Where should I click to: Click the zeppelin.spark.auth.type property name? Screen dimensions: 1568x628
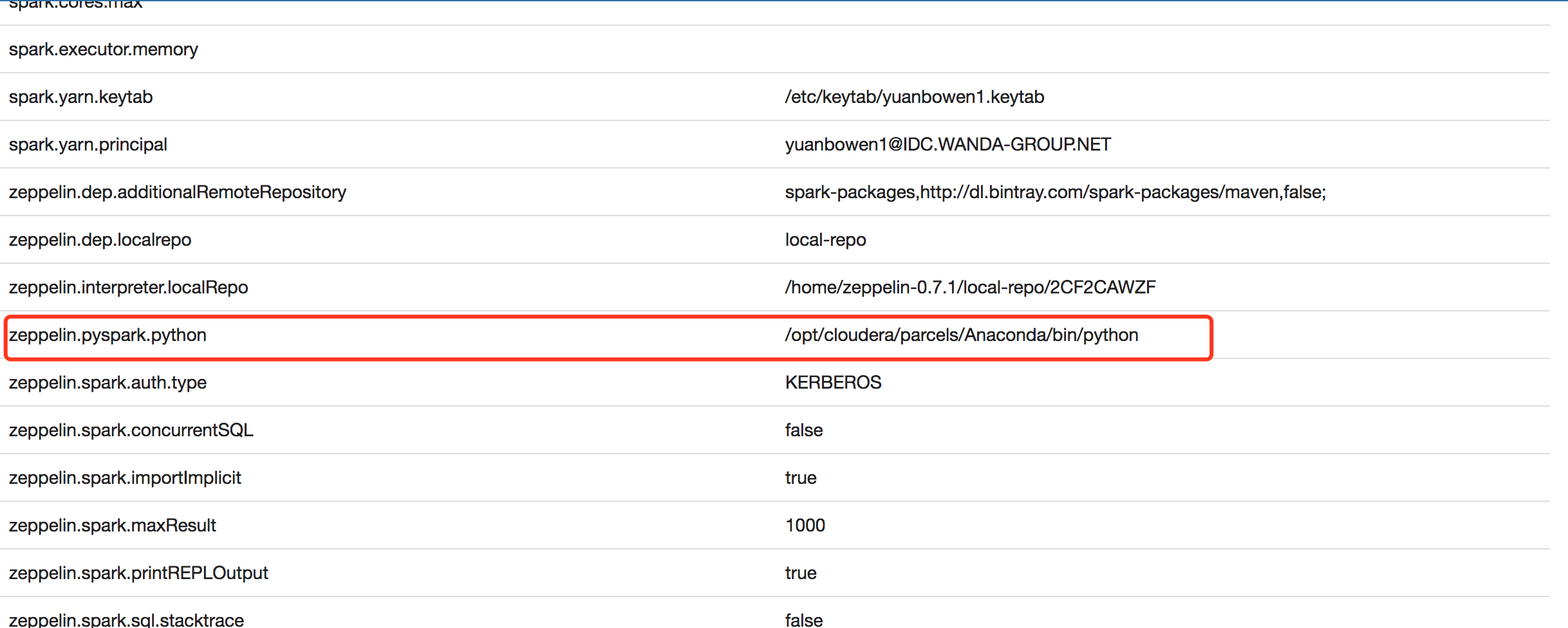(107, 383)
